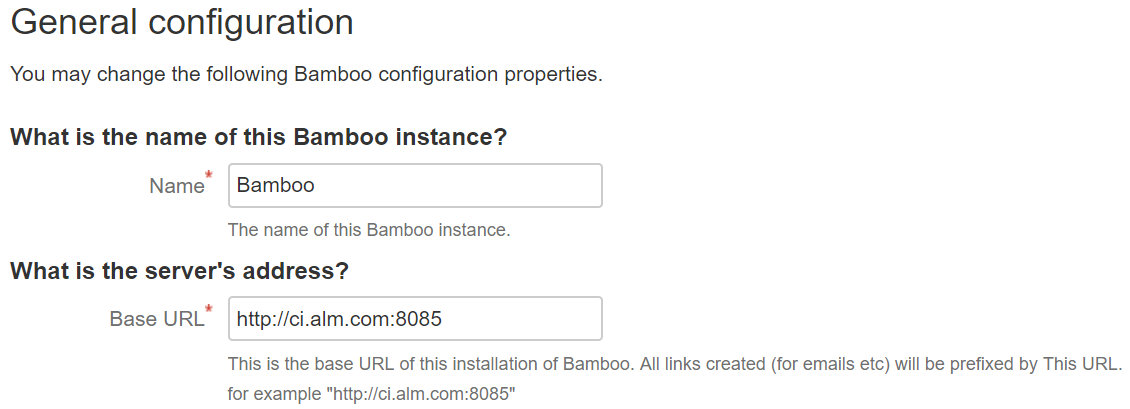Click the "(for emails etc)" phrase in help text
This screenshot has height=409, width=1130.
tap(830, 362)
